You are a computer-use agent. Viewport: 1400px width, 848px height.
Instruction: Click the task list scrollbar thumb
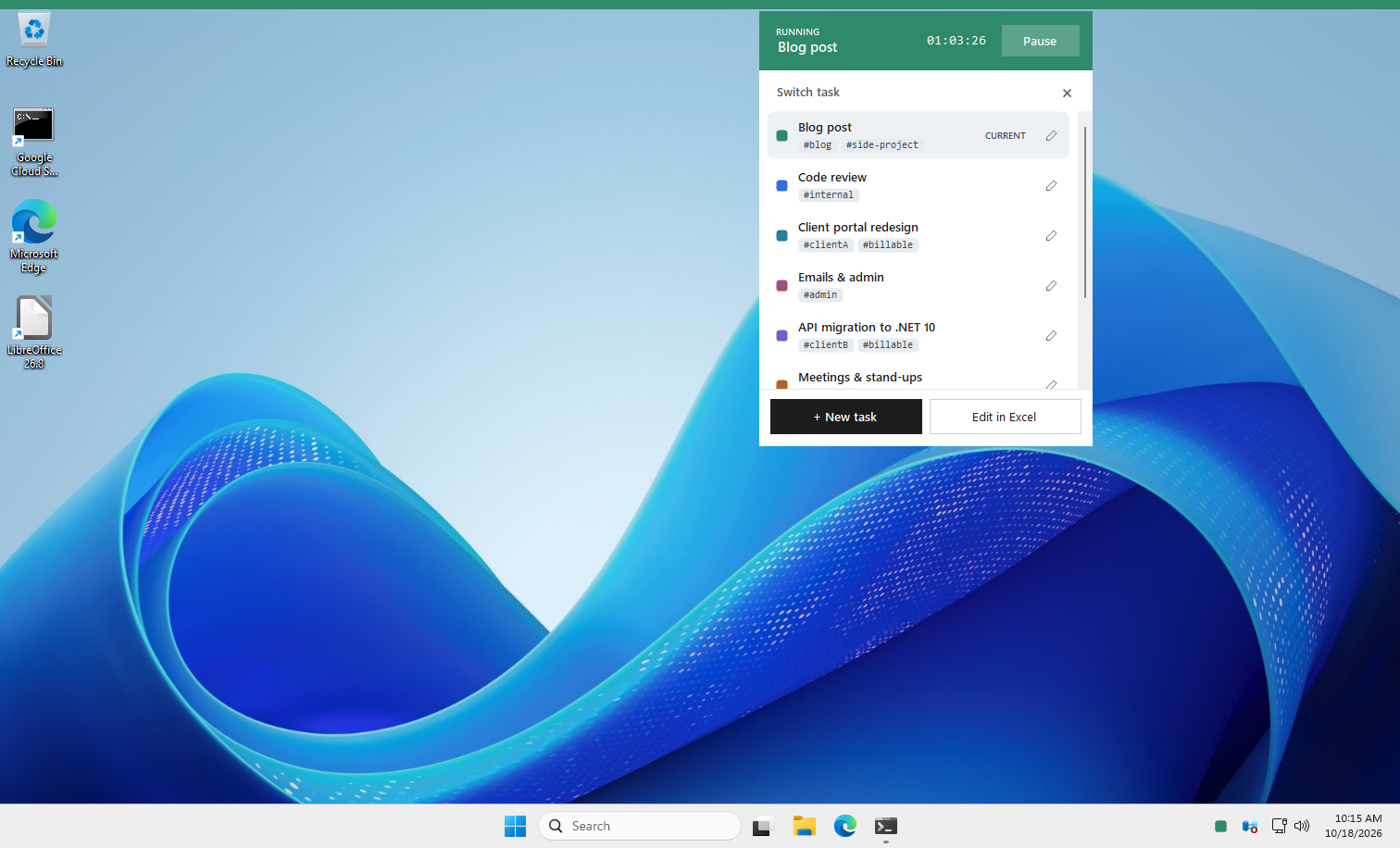(1085, 212)
